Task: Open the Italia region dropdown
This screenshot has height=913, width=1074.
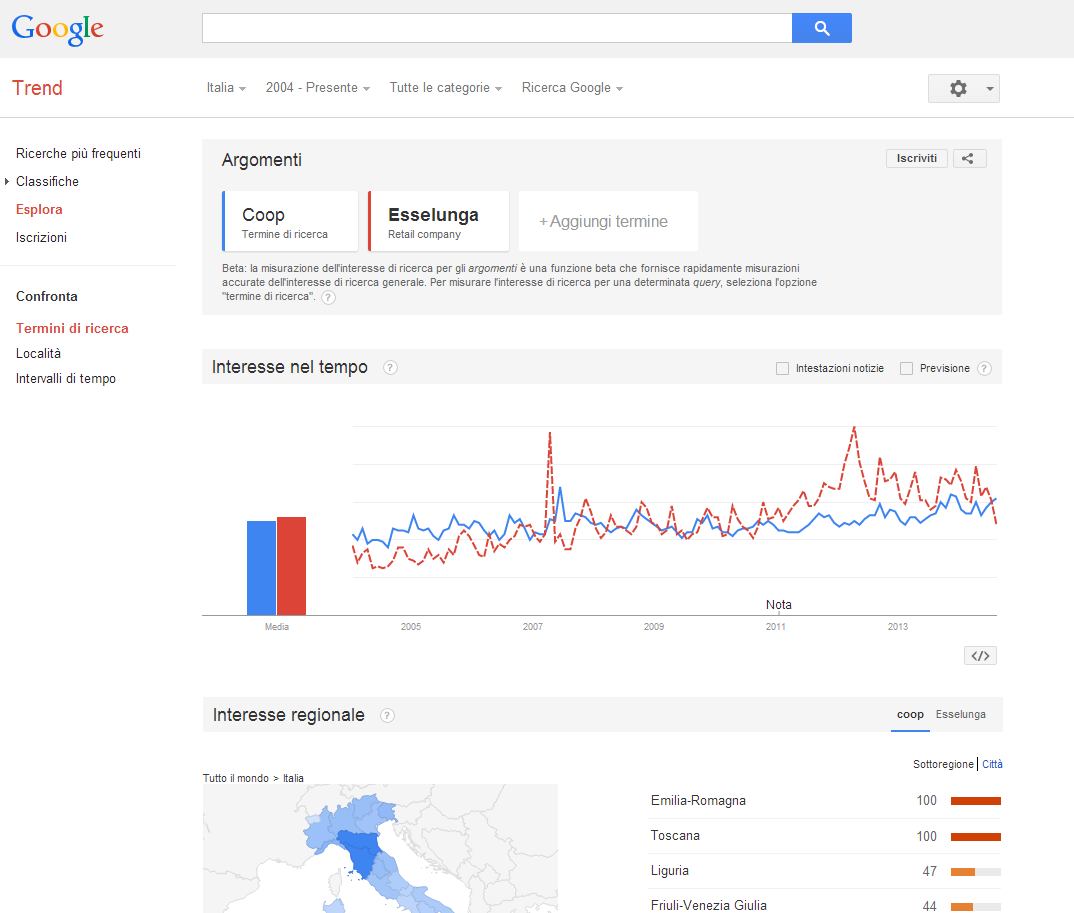Action: pos(226,88)
